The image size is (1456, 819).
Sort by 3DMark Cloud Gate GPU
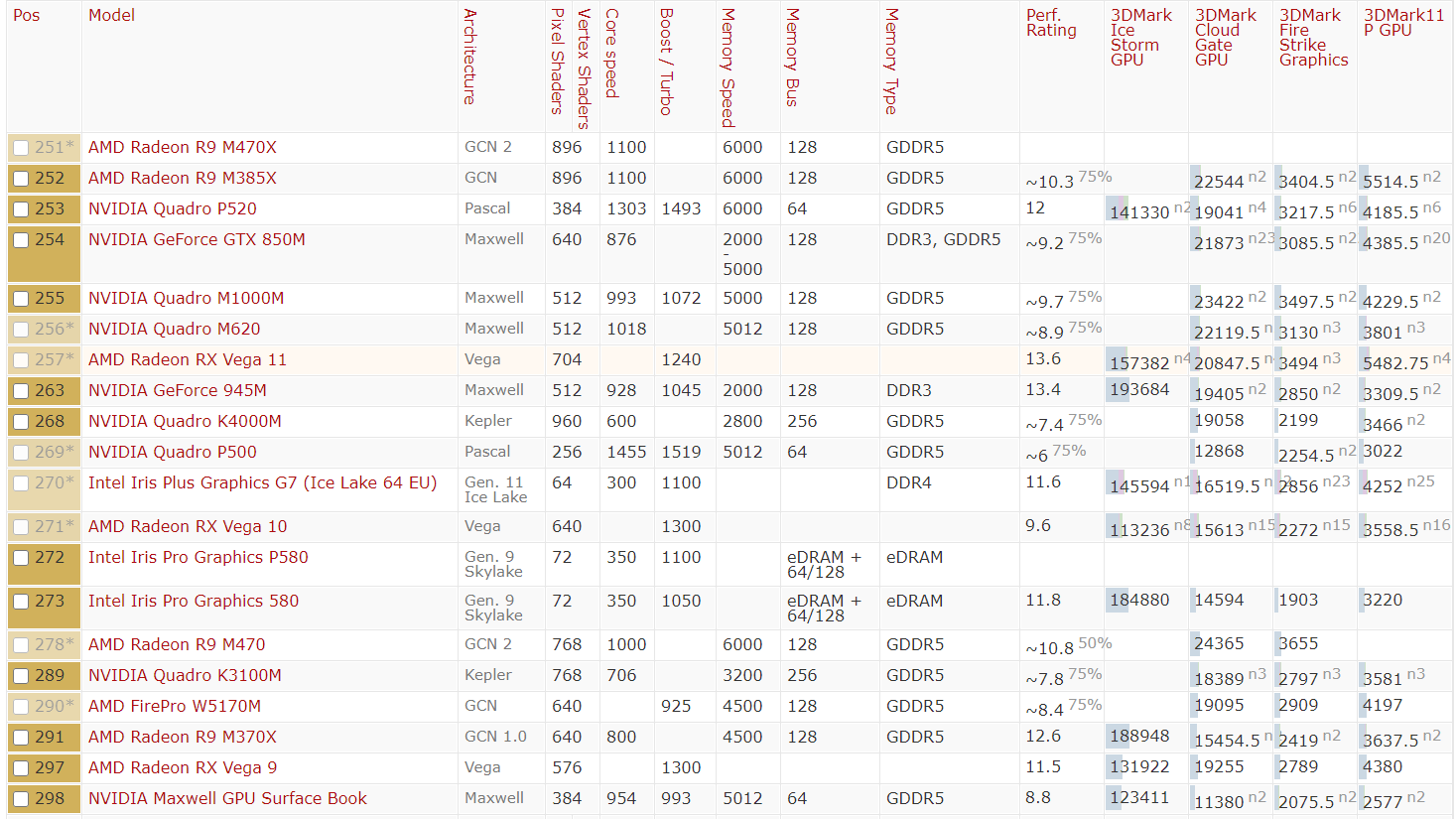1226,38
